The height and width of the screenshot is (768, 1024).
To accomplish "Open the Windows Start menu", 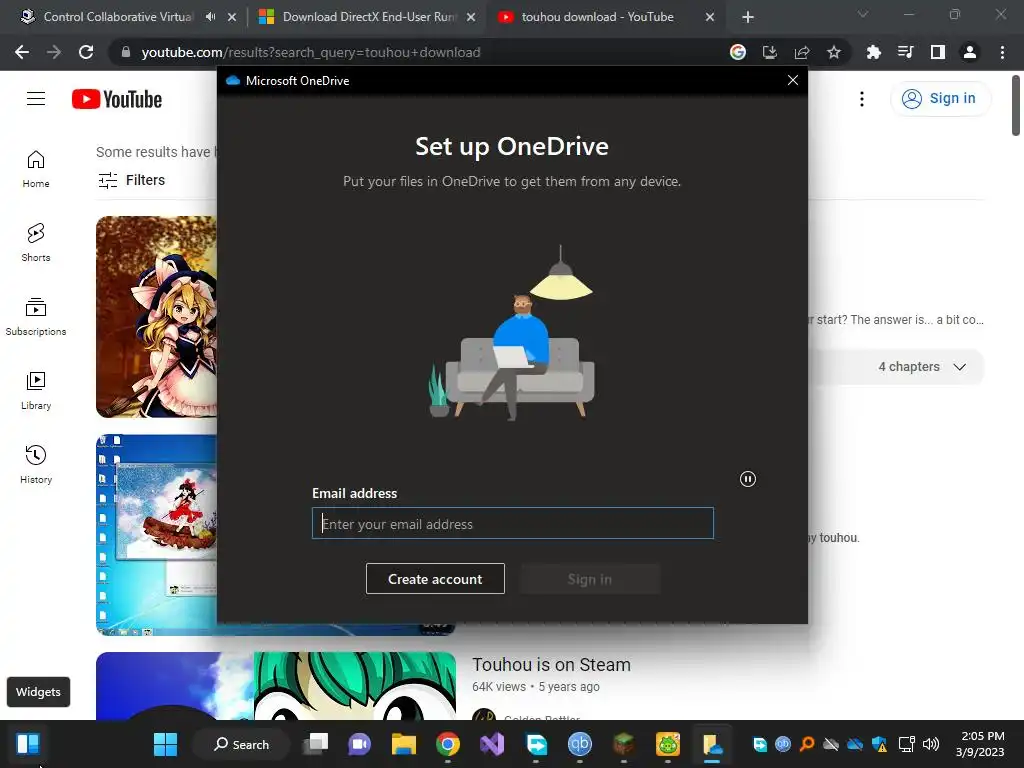I will (165, 744).
